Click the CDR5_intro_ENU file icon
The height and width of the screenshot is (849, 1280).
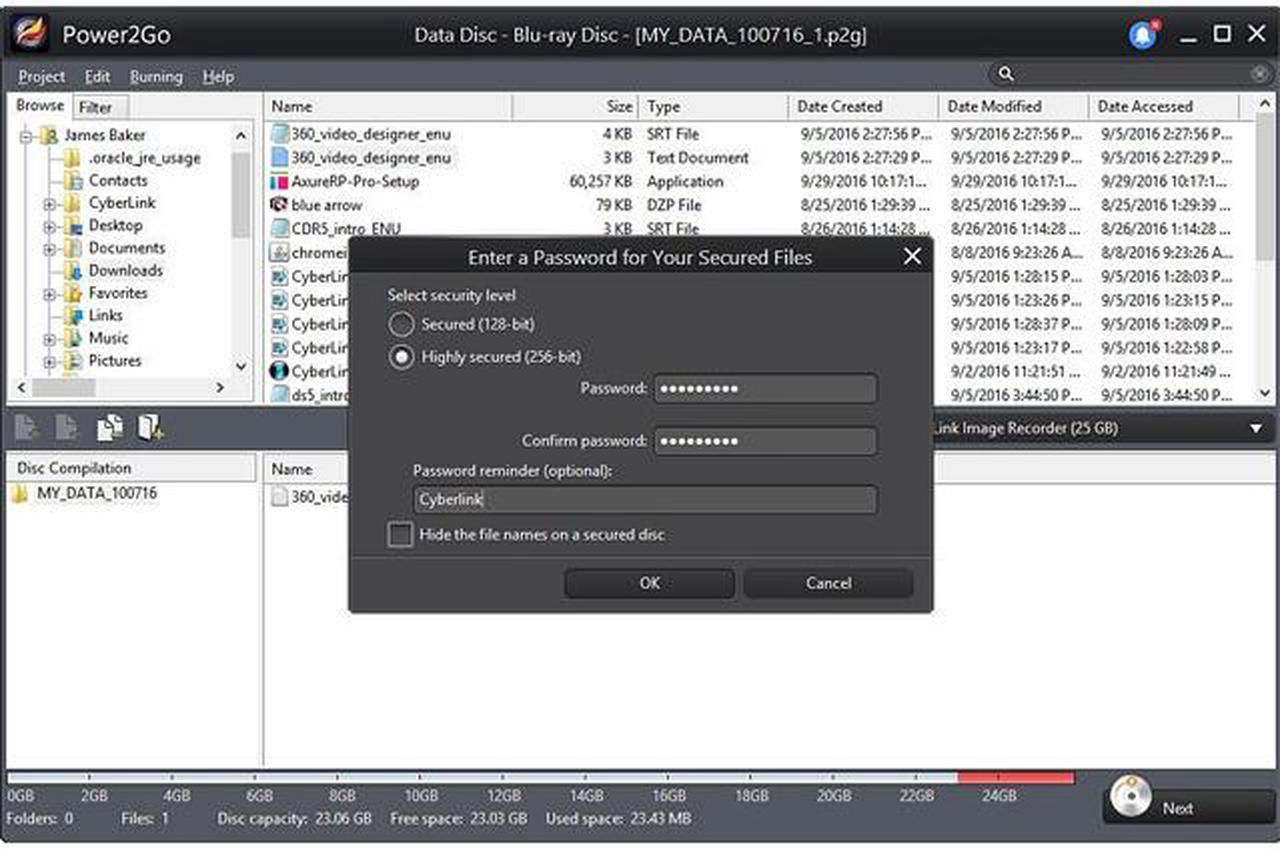pyautogui.click(x=279, y=229)
